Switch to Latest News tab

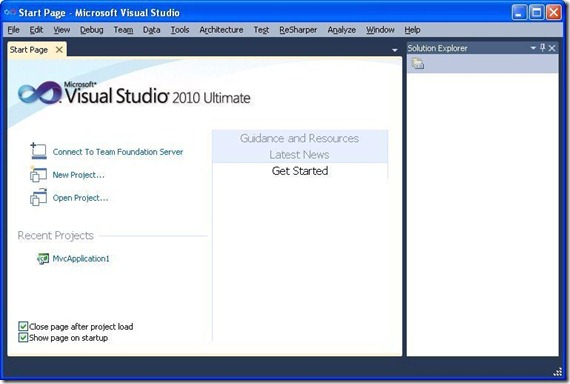pos(300,155)
